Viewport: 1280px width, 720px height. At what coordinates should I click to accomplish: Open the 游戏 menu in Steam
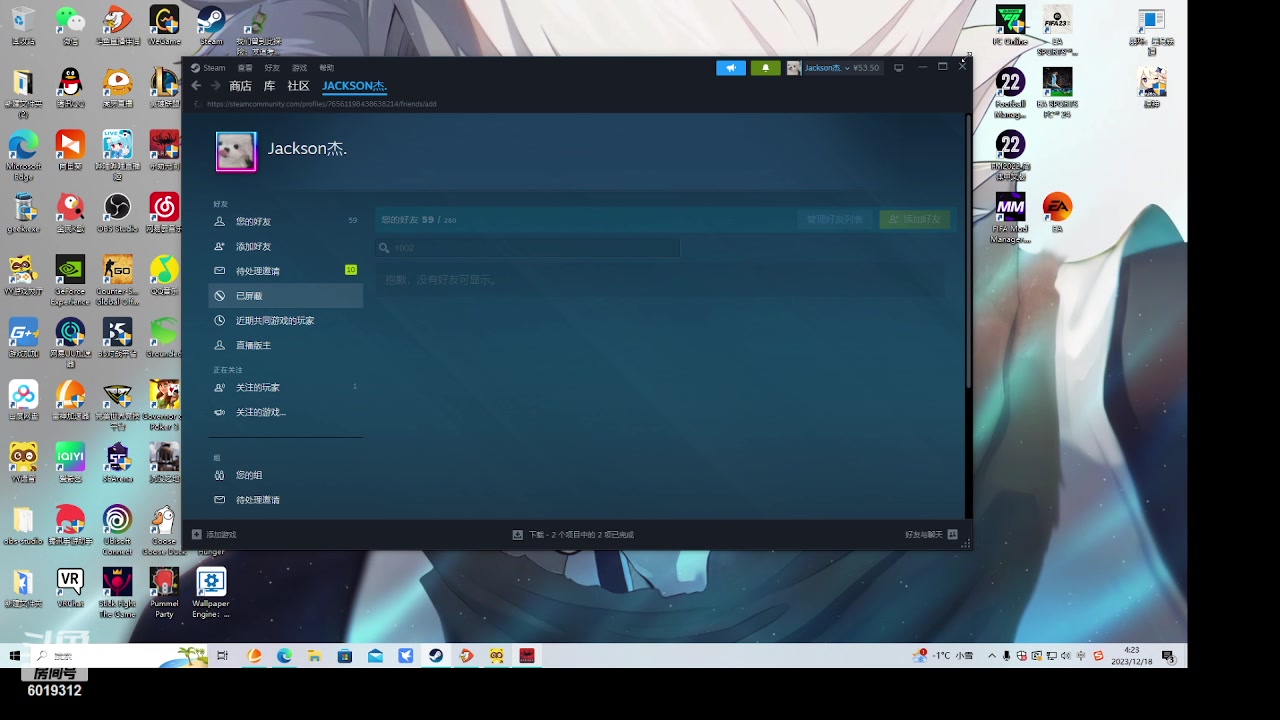[299, 68]
